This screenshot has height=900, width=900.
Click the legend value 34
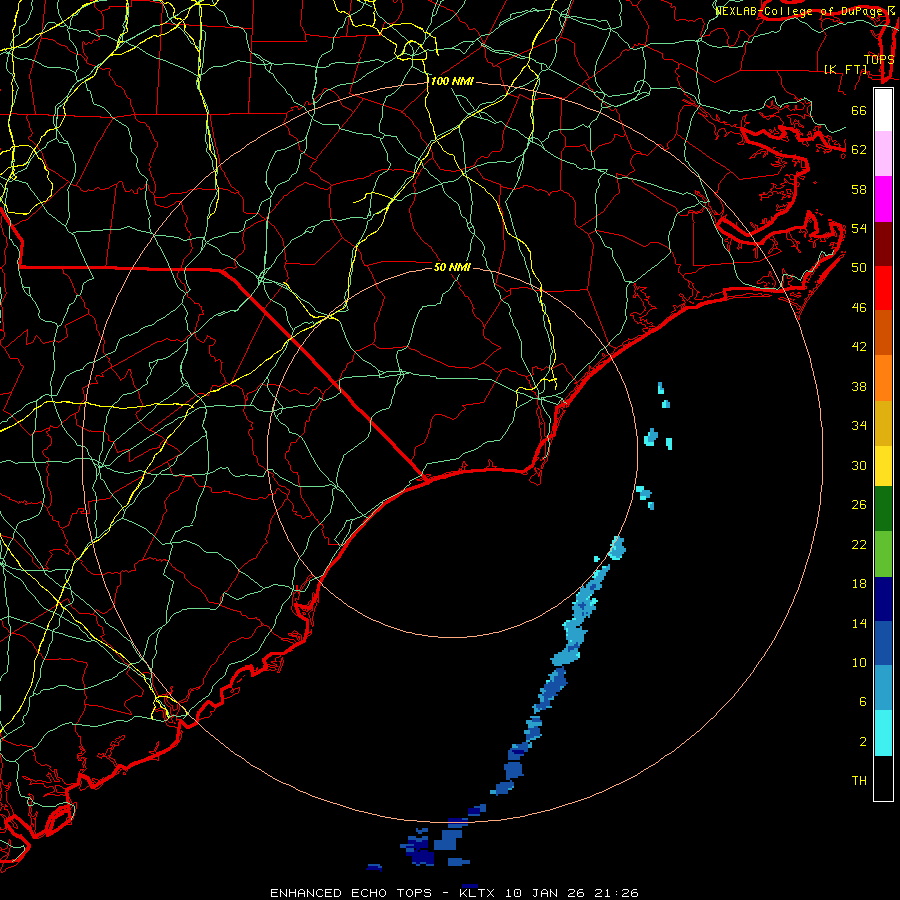859,425
